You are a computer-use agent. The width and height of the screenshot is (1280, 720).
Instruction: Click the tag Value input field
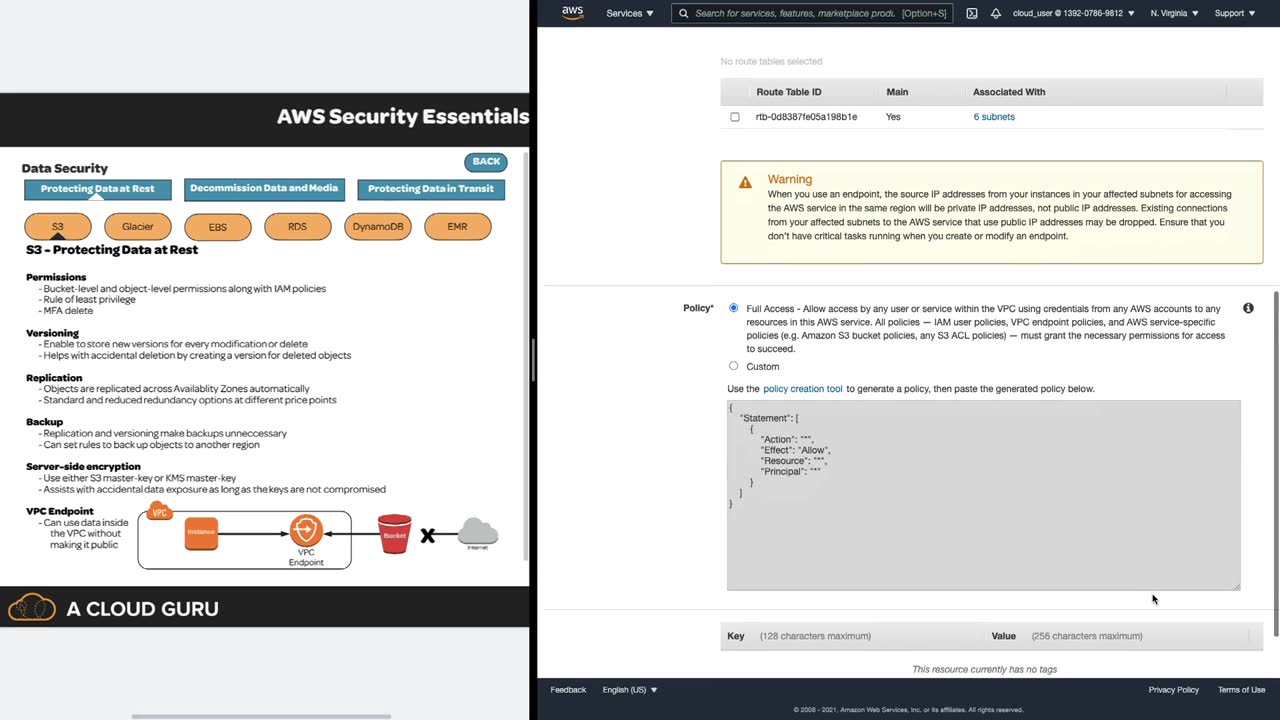click(1138, 636)
